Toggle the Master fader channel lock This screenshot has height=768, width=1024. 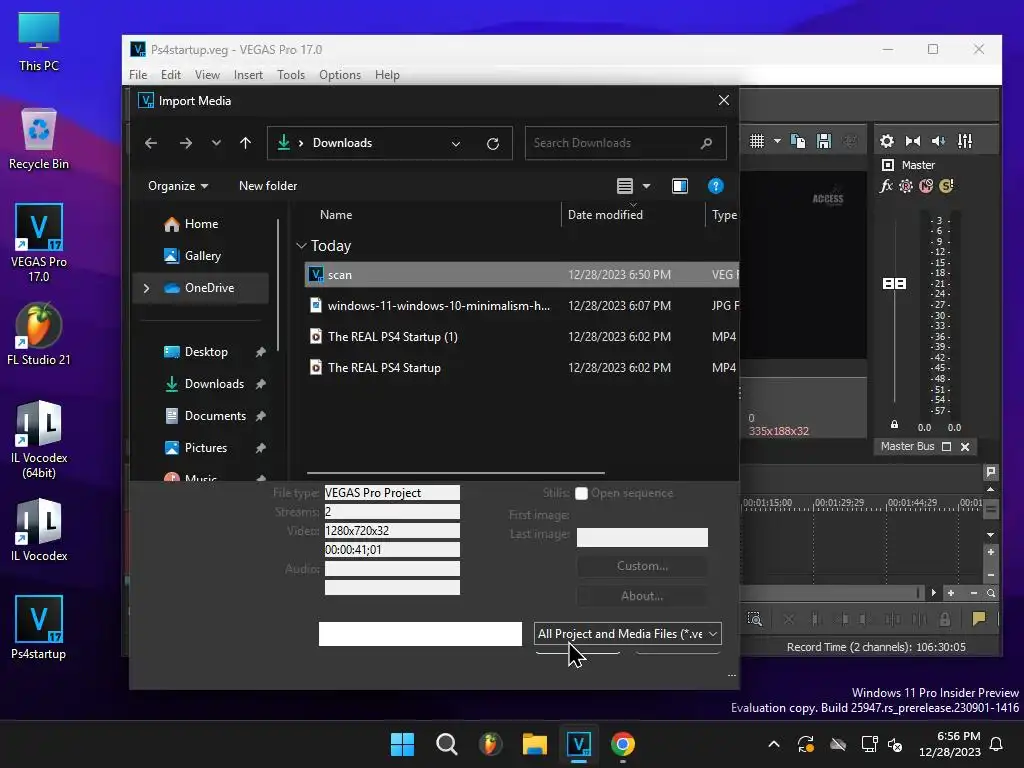895,425
